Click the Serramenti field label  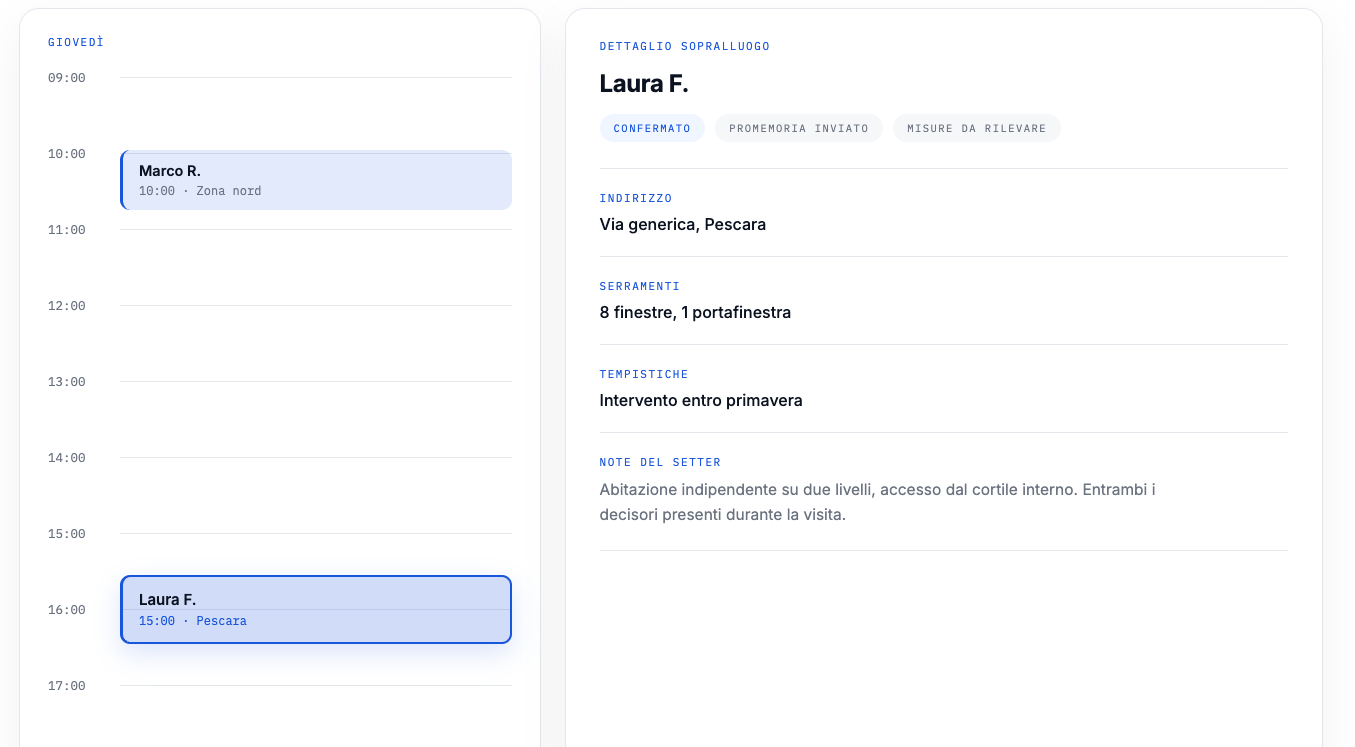[x=640, y=286]
